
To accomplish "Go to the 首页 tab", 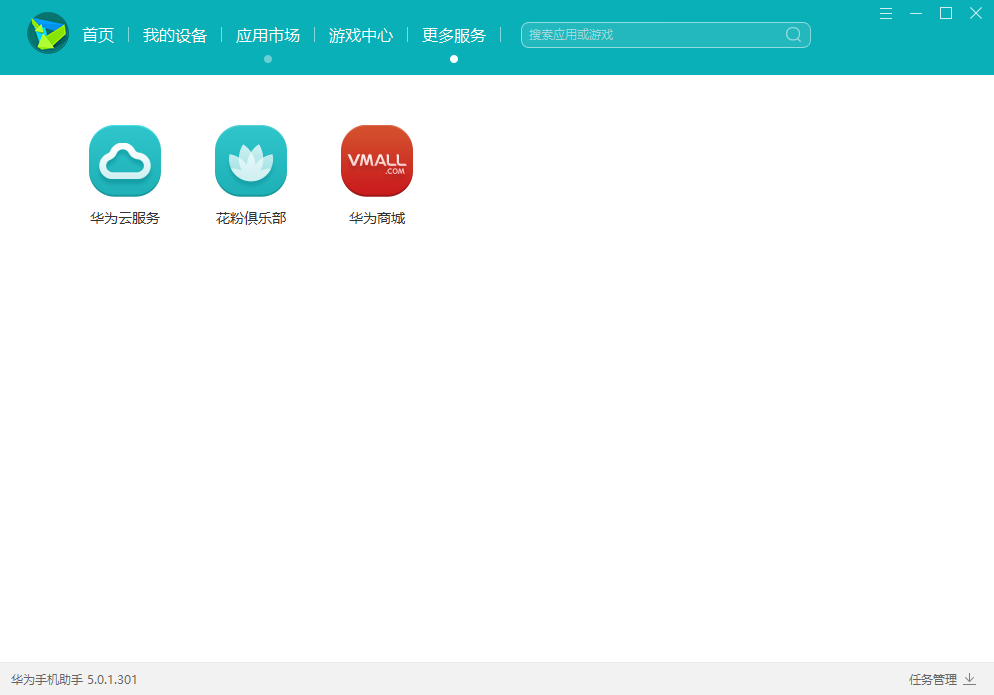I will [x=98, y=35].
